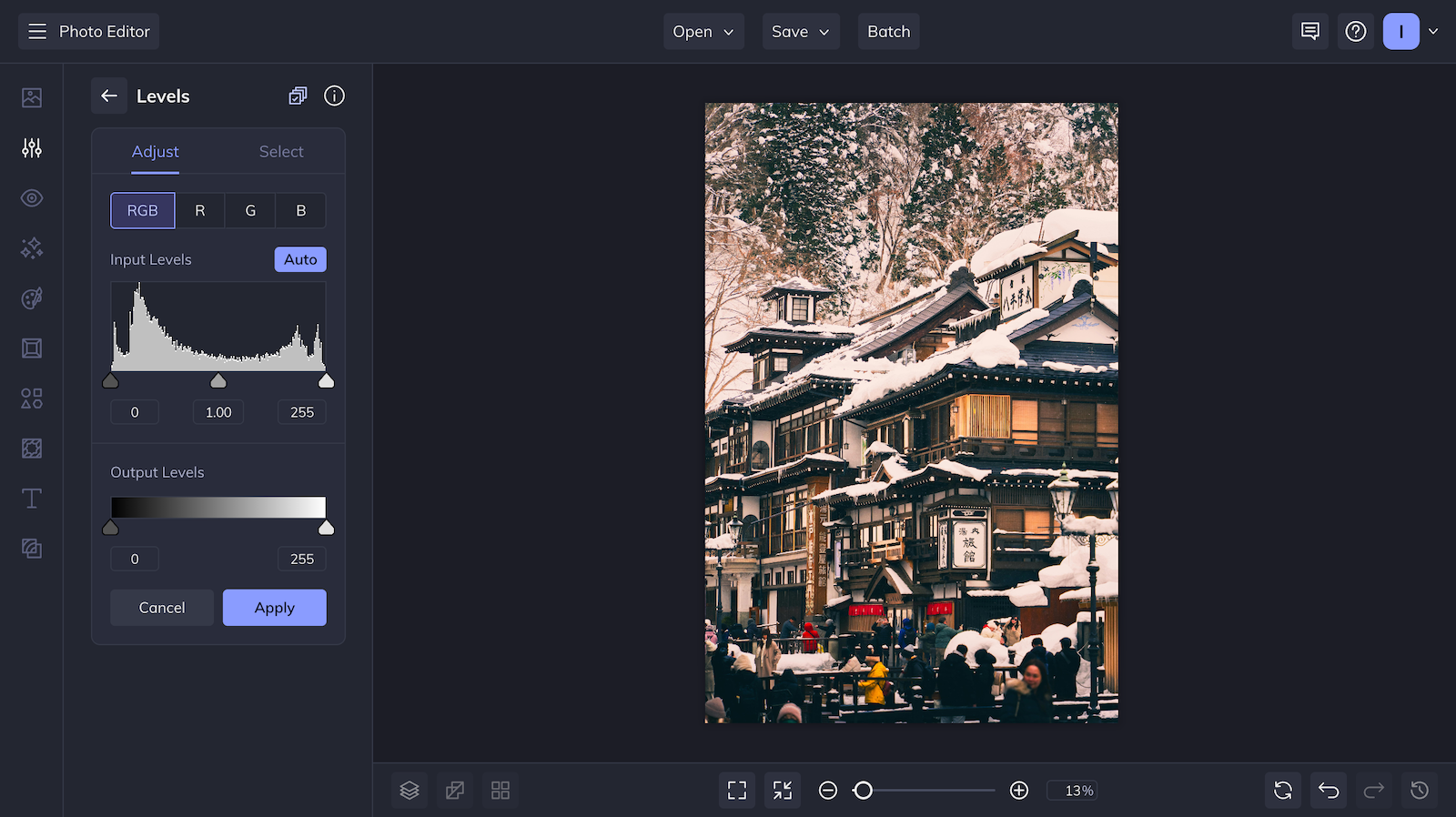Zoom out with minus icon
The width and height of the screenshot is (1456, 817).
(x=828, y=791)
